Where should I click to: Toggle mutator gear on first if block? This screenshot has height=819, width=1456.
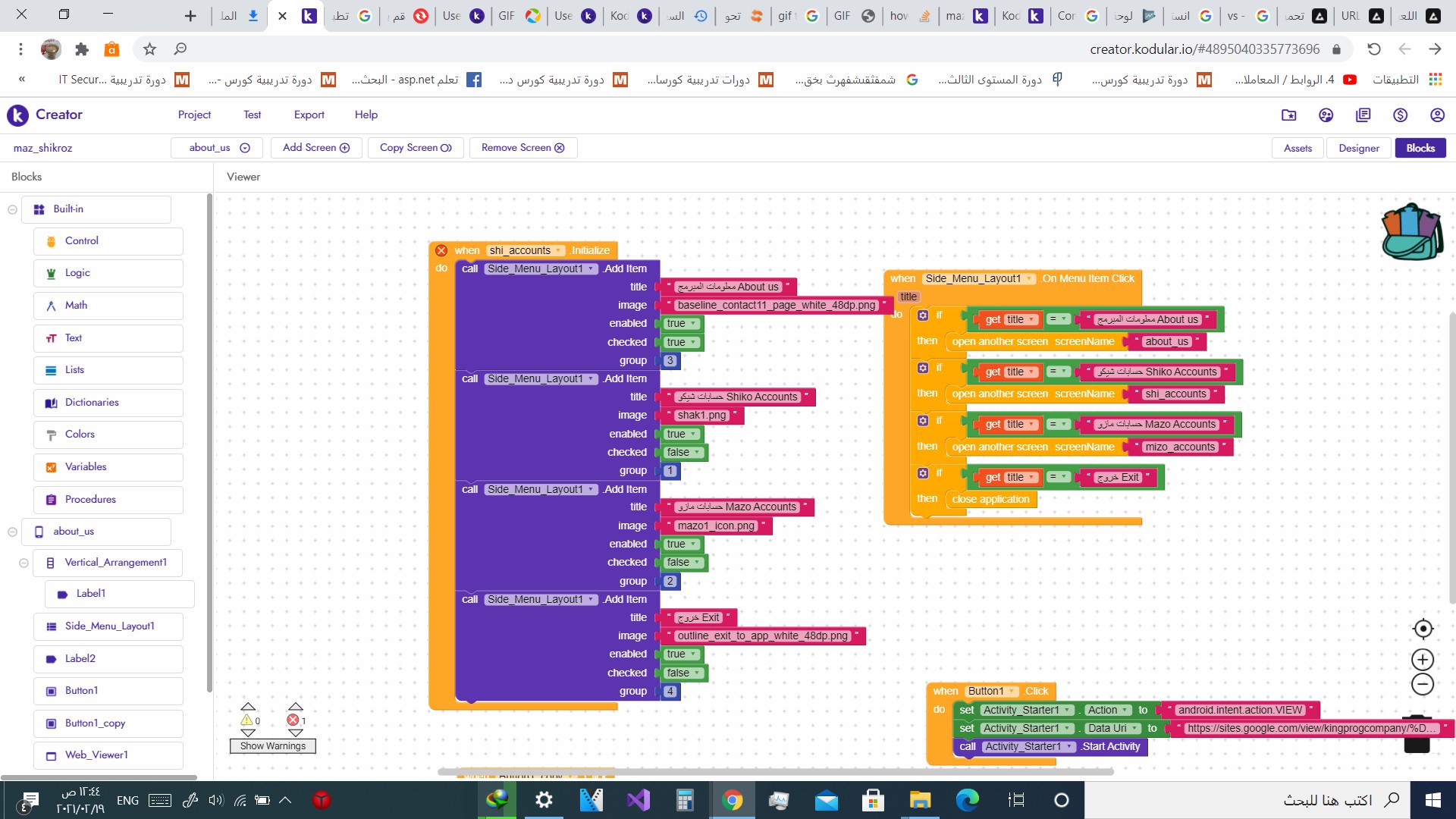(x=923, y=315)
